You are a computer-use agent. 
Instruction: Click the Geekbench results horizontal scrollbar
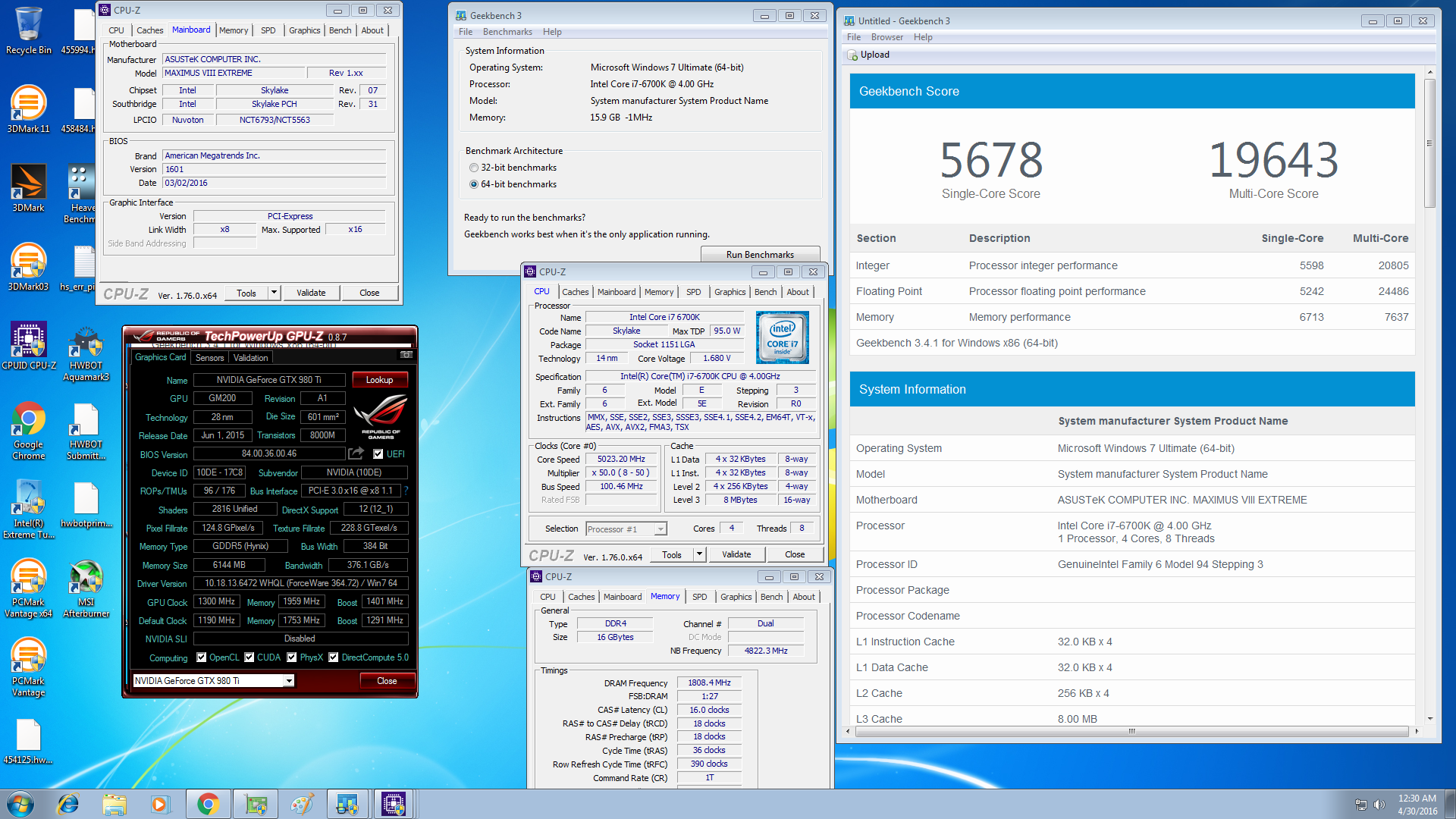(1131, 732)
